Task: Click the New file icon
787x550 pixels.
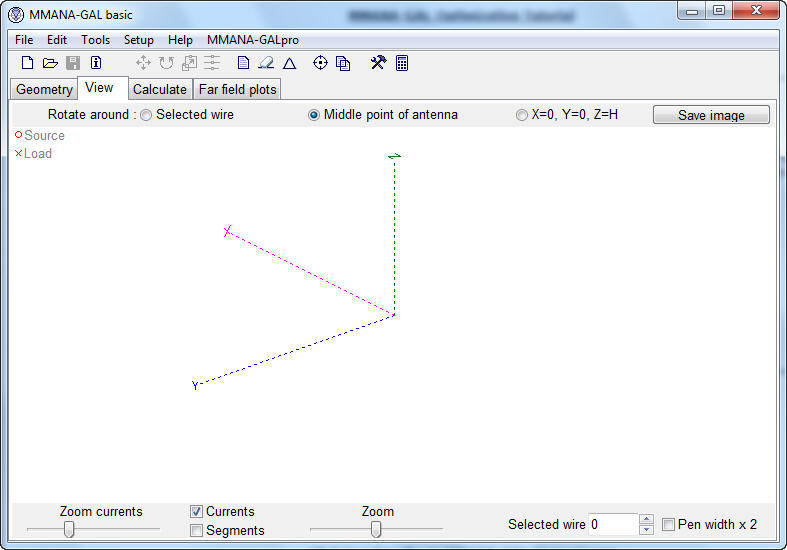Action: coord(28,63)
